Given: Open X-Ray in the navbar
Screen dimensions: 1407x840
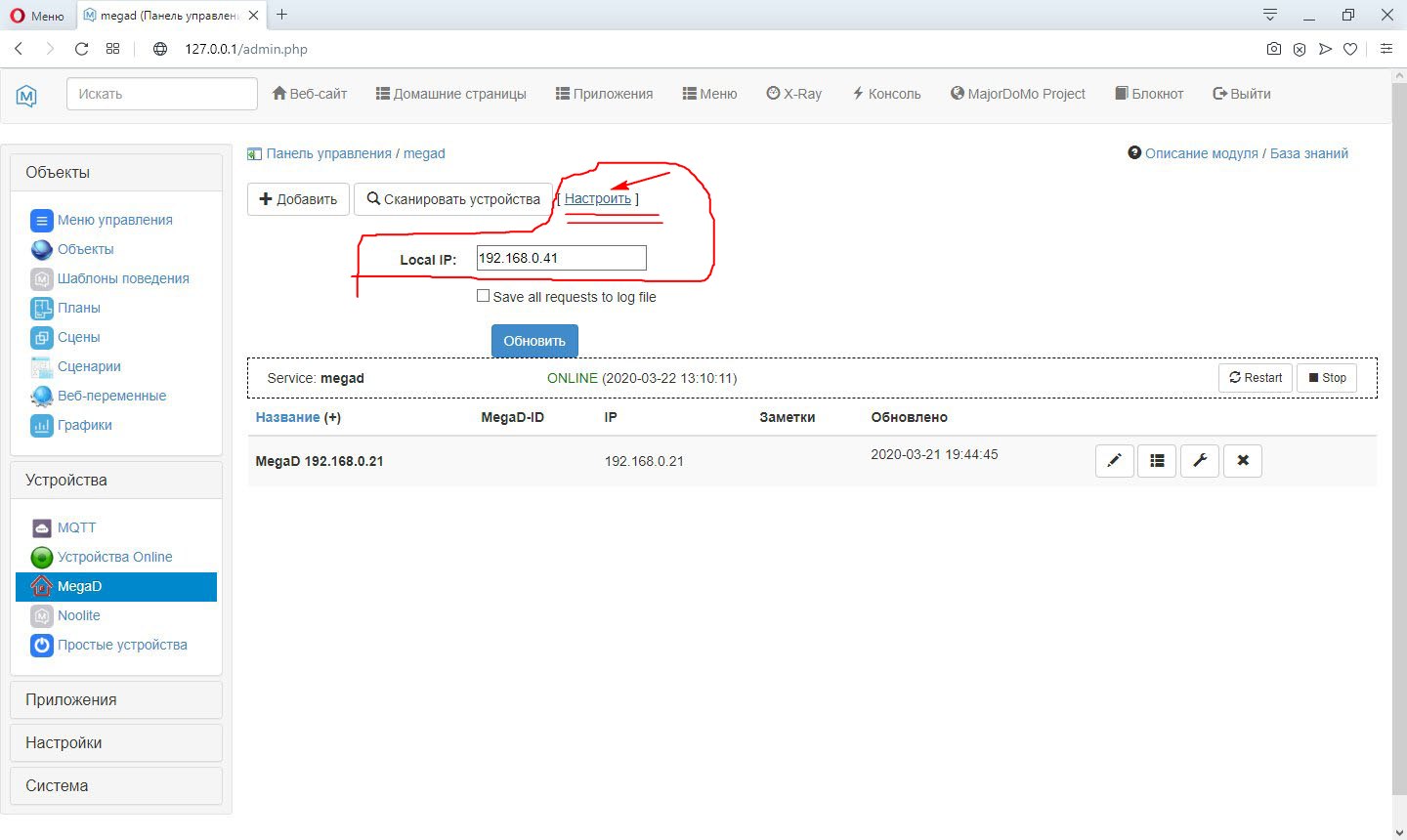Looking at the screenshot, I should point(793,94).
